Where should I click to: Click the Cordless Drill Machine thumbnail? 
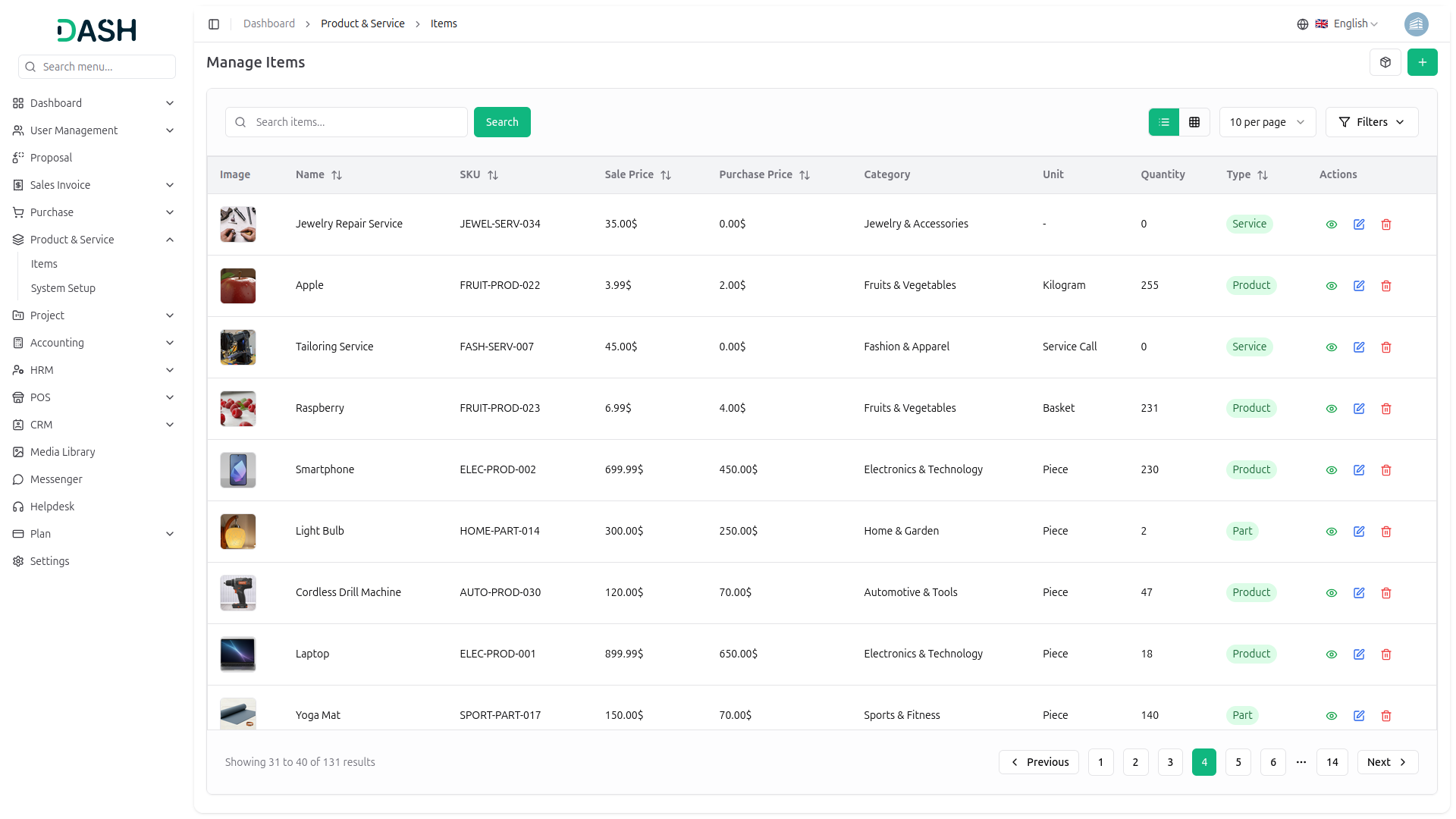[237, 593]
